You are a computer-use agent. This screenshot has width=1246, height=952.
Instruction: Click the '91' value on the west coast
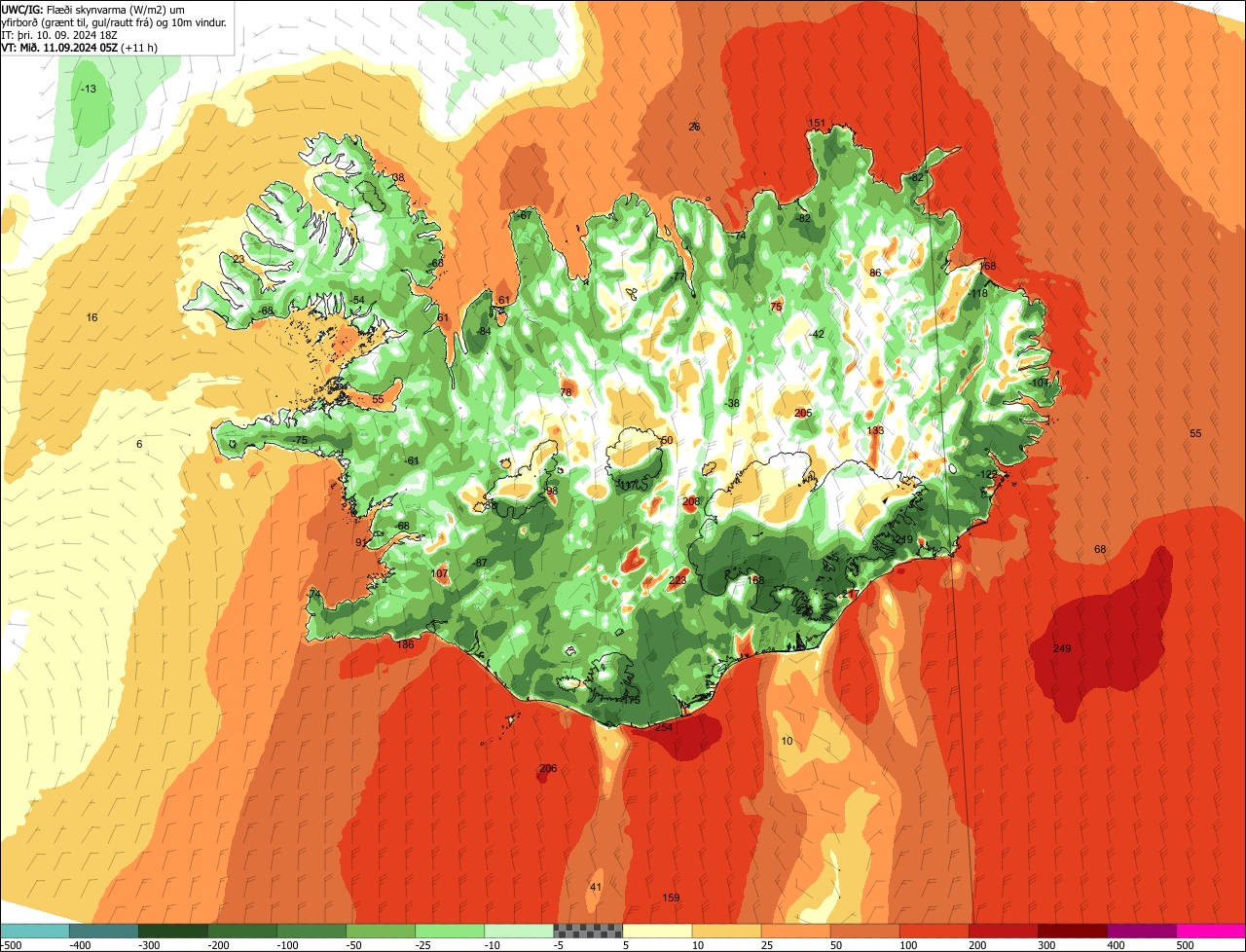tap(361, 542)
